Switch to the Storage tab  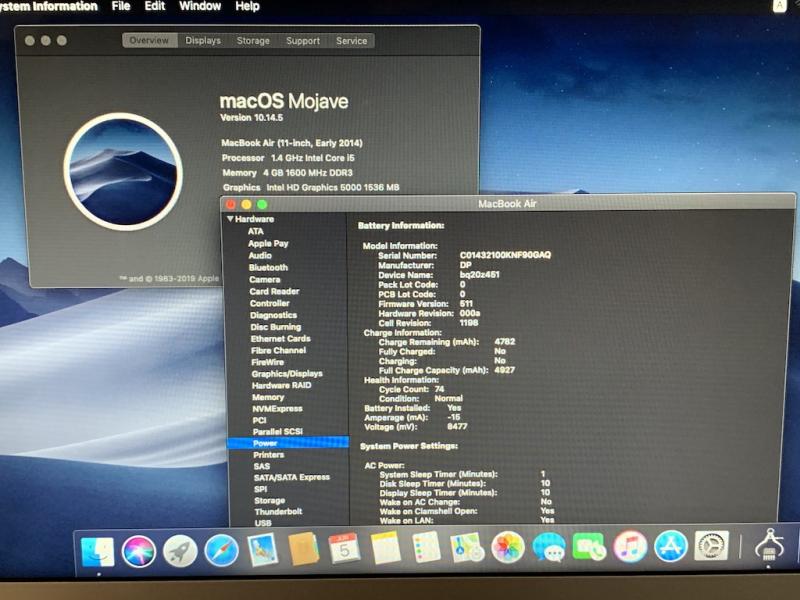[x=253, y=40]
